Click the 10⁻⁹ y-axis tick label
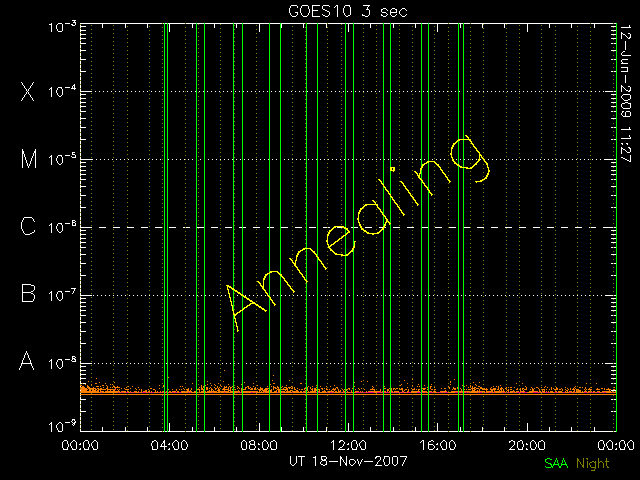Screen dimensions: 640x480 (62, 426)
